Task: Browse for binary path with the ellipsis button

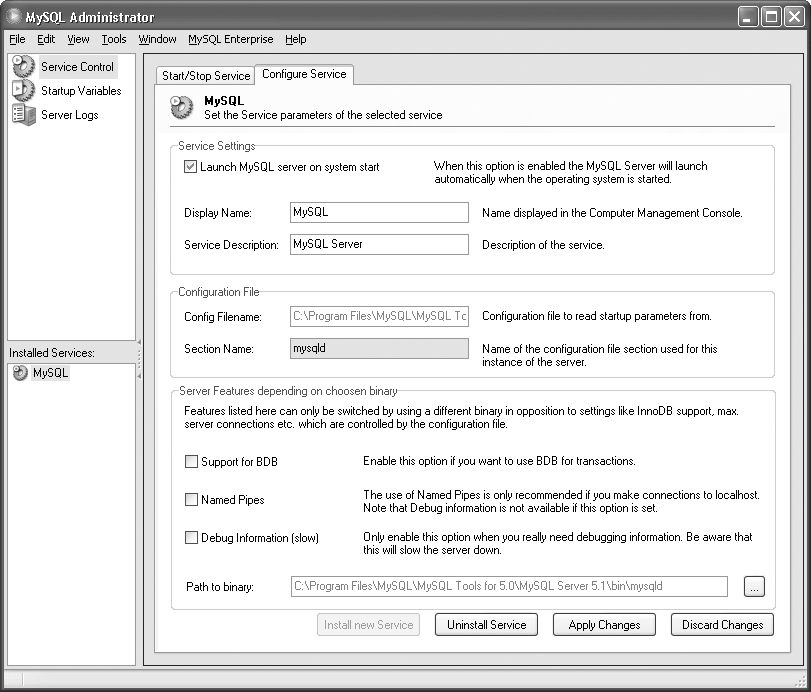Action: click(755, 587)
